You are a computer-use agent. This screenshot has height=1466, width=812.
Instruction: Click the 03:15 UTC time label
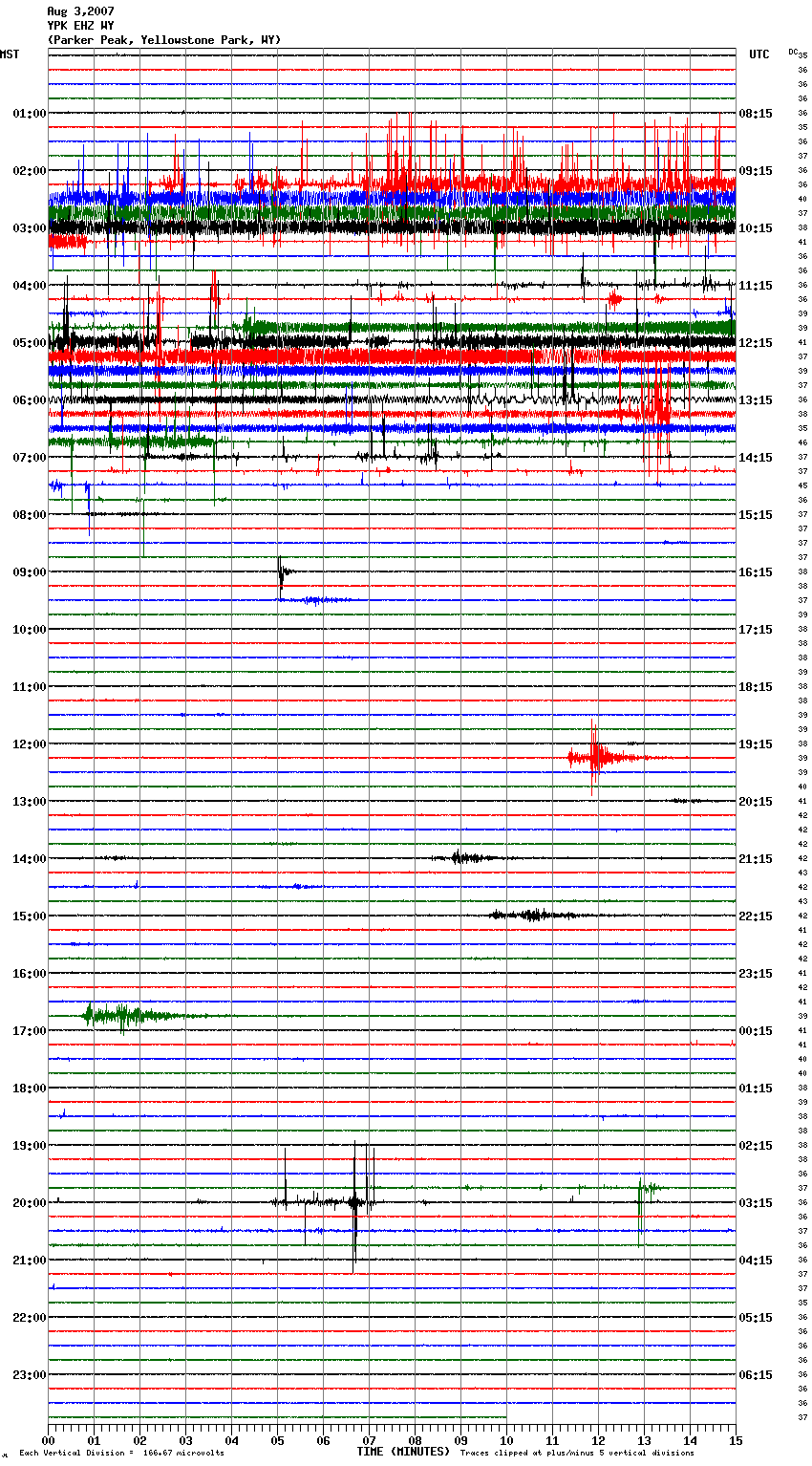[756, 1202]
